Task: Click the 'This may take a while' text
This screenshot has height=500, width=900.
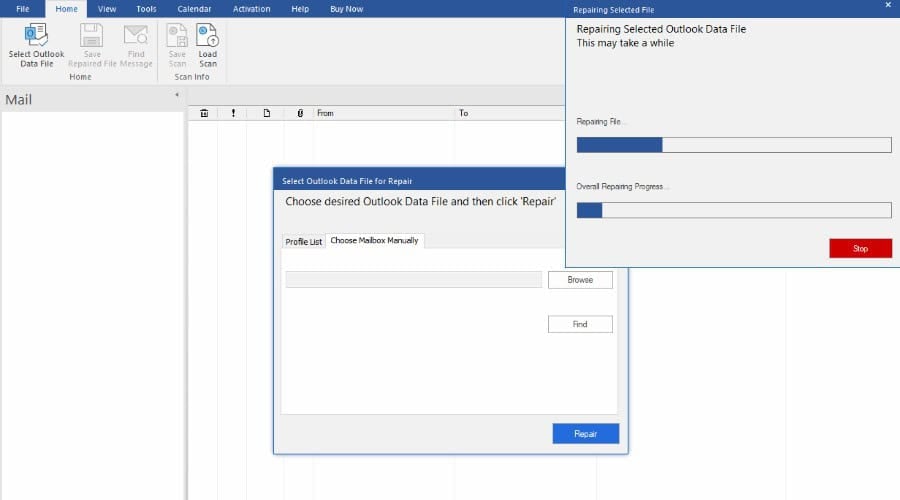Action: (625, 43)
